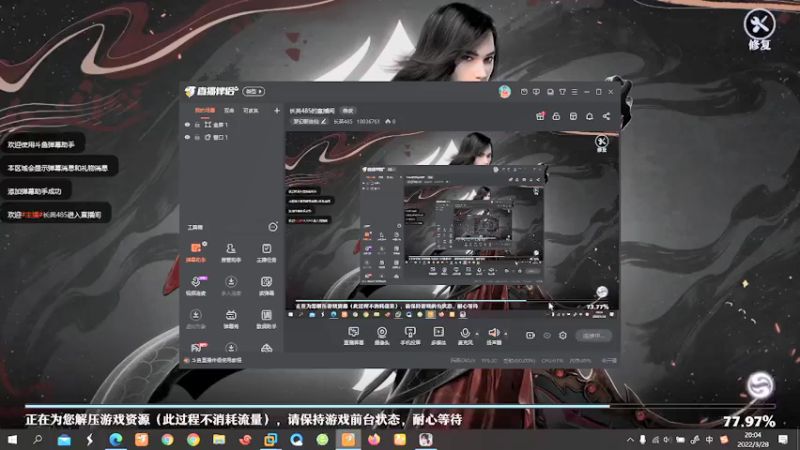Open Windows Start menu
Screen dimensions: 800x450
[12, 439]
